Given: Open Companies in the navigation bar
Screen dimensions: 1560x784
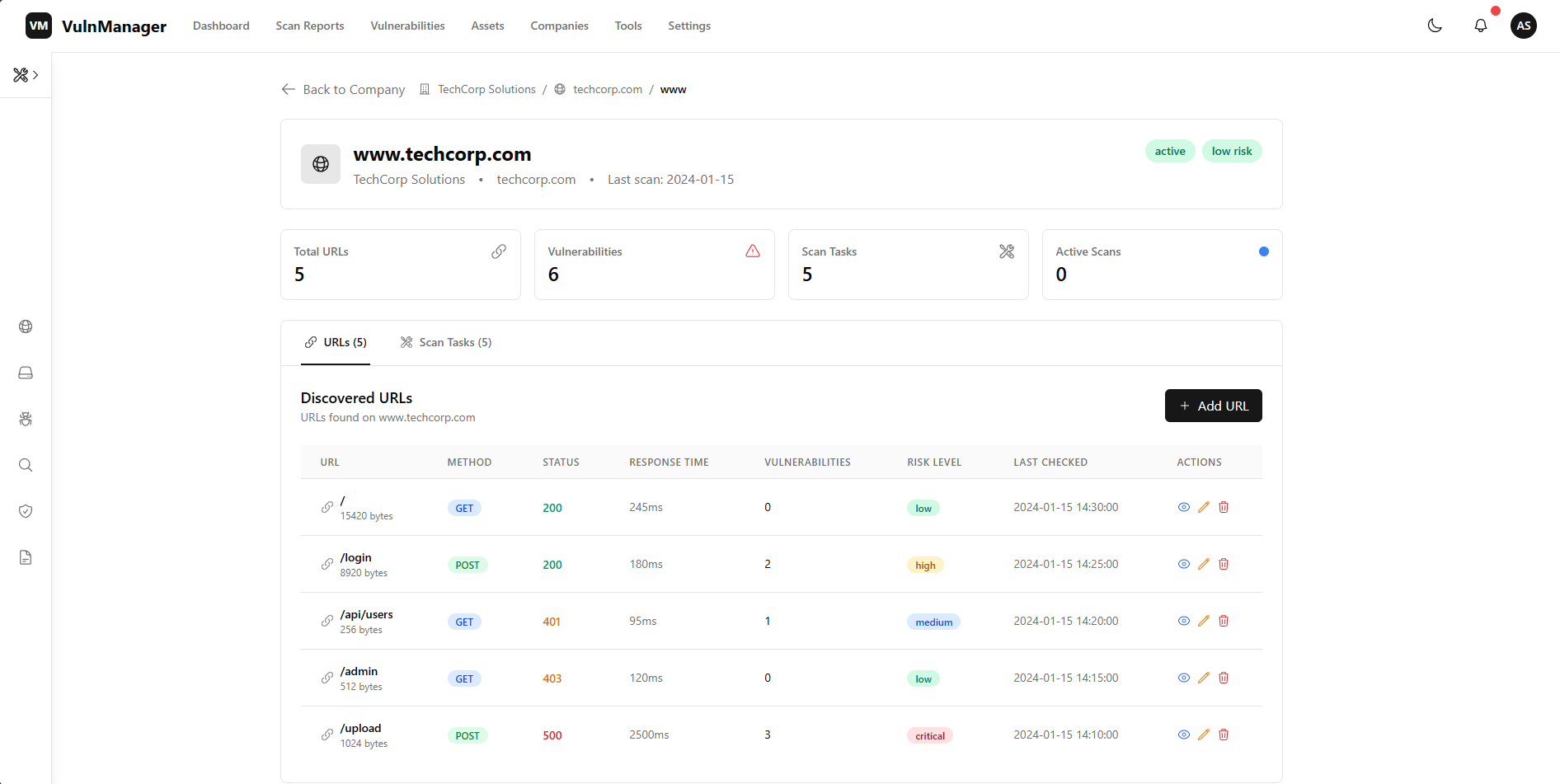Looking at the screenshot, I should 559,26.
